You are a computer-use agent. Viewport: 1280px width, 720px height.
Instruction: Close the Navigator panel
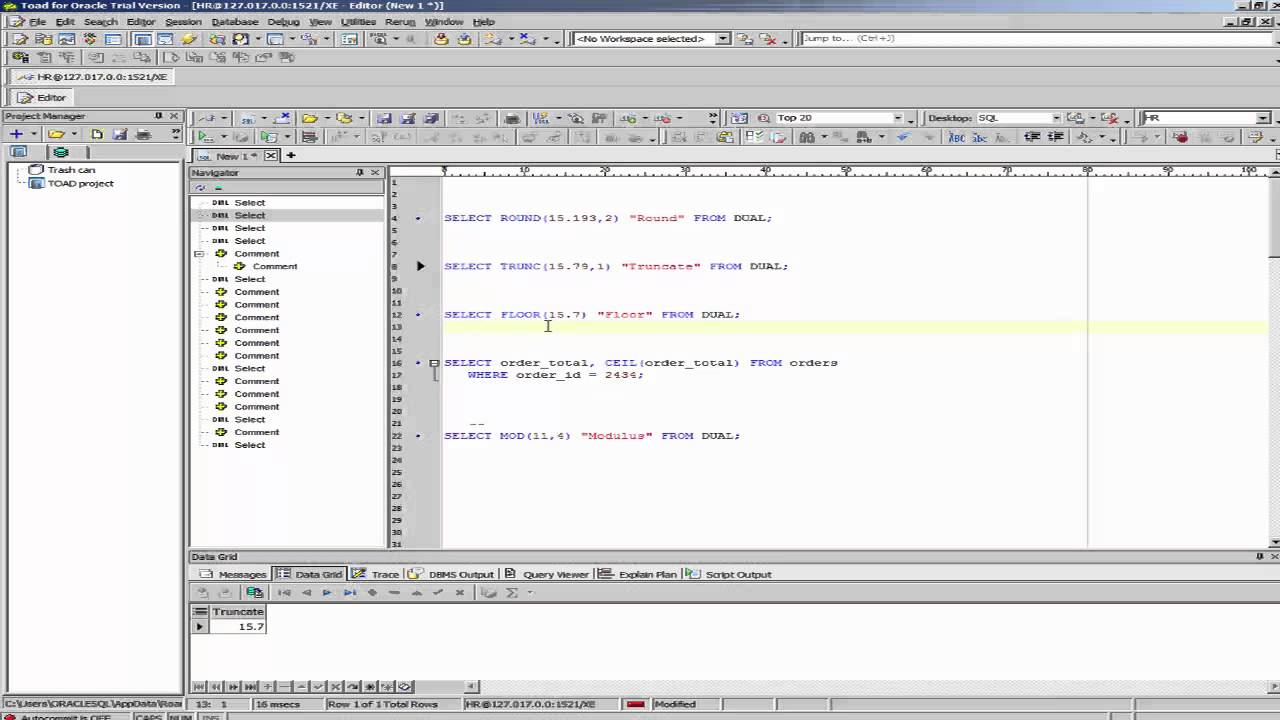[375, 173]
